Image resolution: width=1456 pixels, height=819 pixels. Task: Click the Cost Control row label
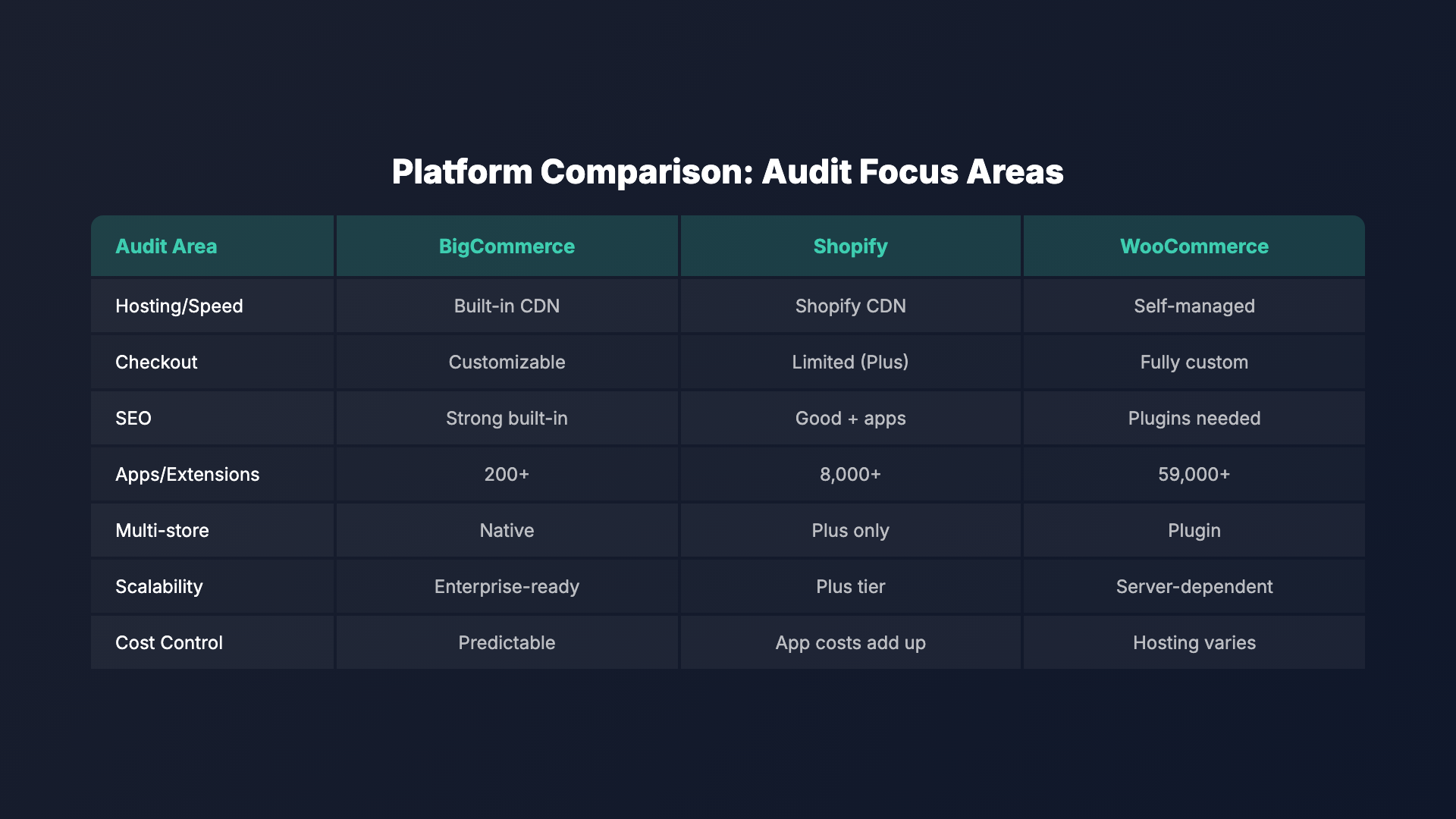click(x=169, y=642)
